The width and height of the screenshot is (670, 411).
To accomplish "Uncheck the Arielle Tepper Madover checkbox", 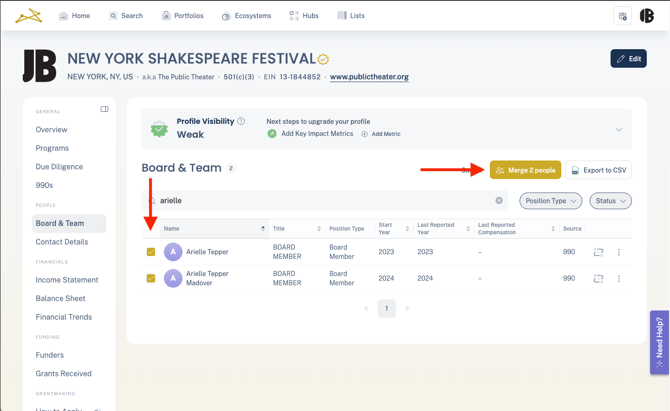I will coord(151,279).
